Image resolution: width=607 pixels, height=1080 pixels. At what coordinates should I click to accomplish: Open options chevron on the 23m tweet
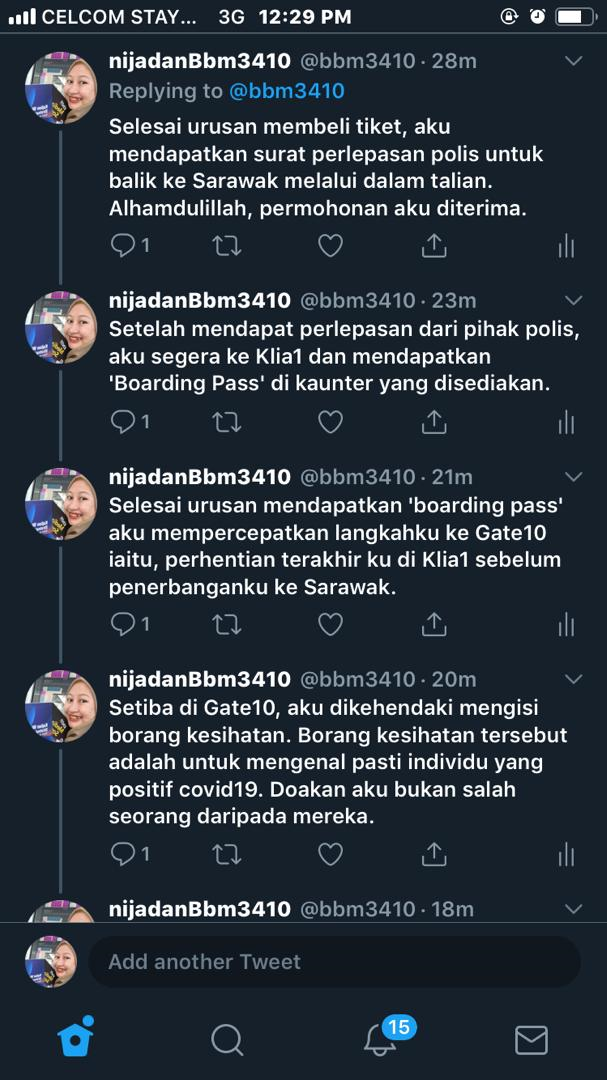573,300
